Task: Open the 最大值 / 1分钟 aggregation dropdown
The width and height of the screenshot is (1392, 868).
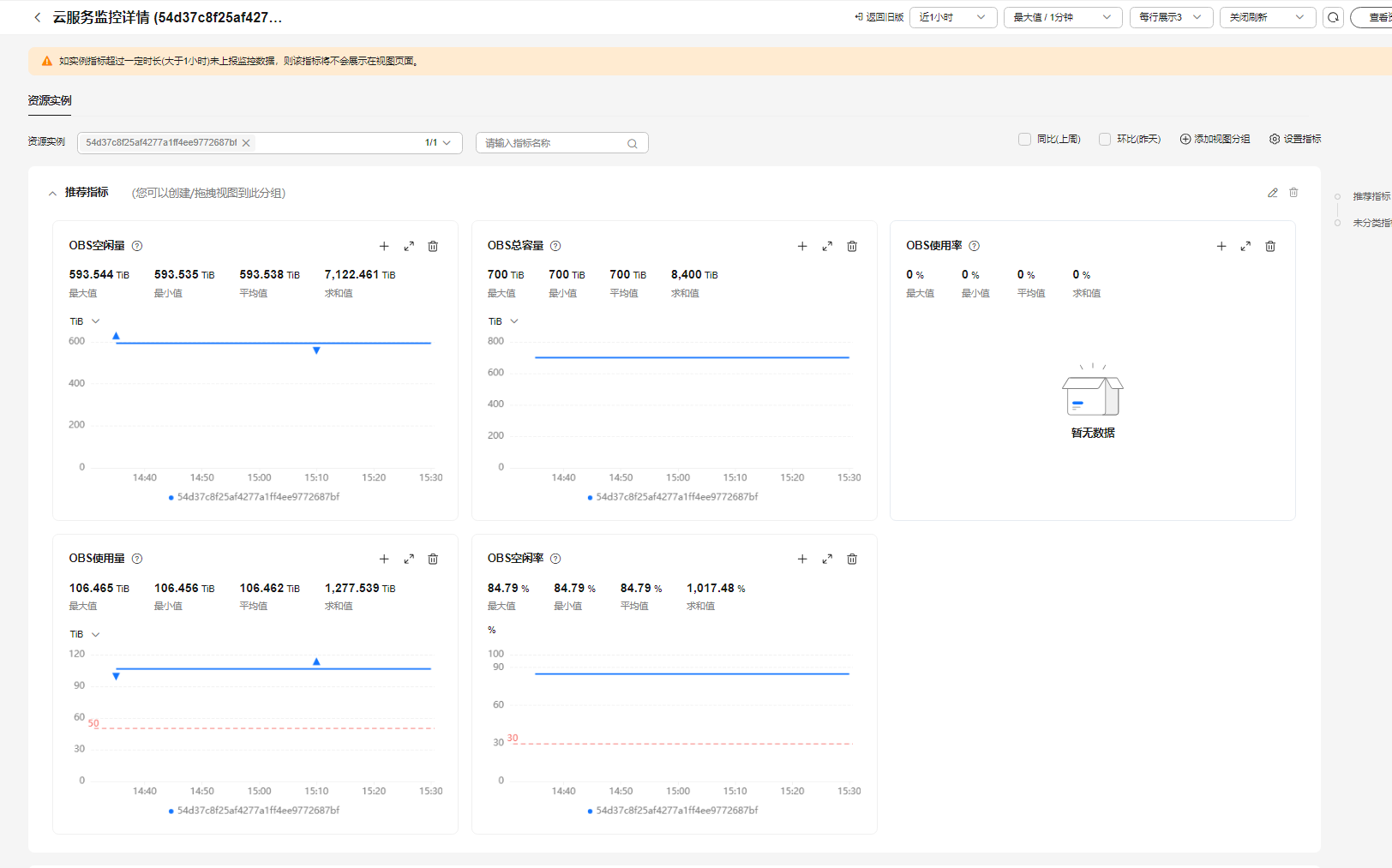Action: 1062,17
